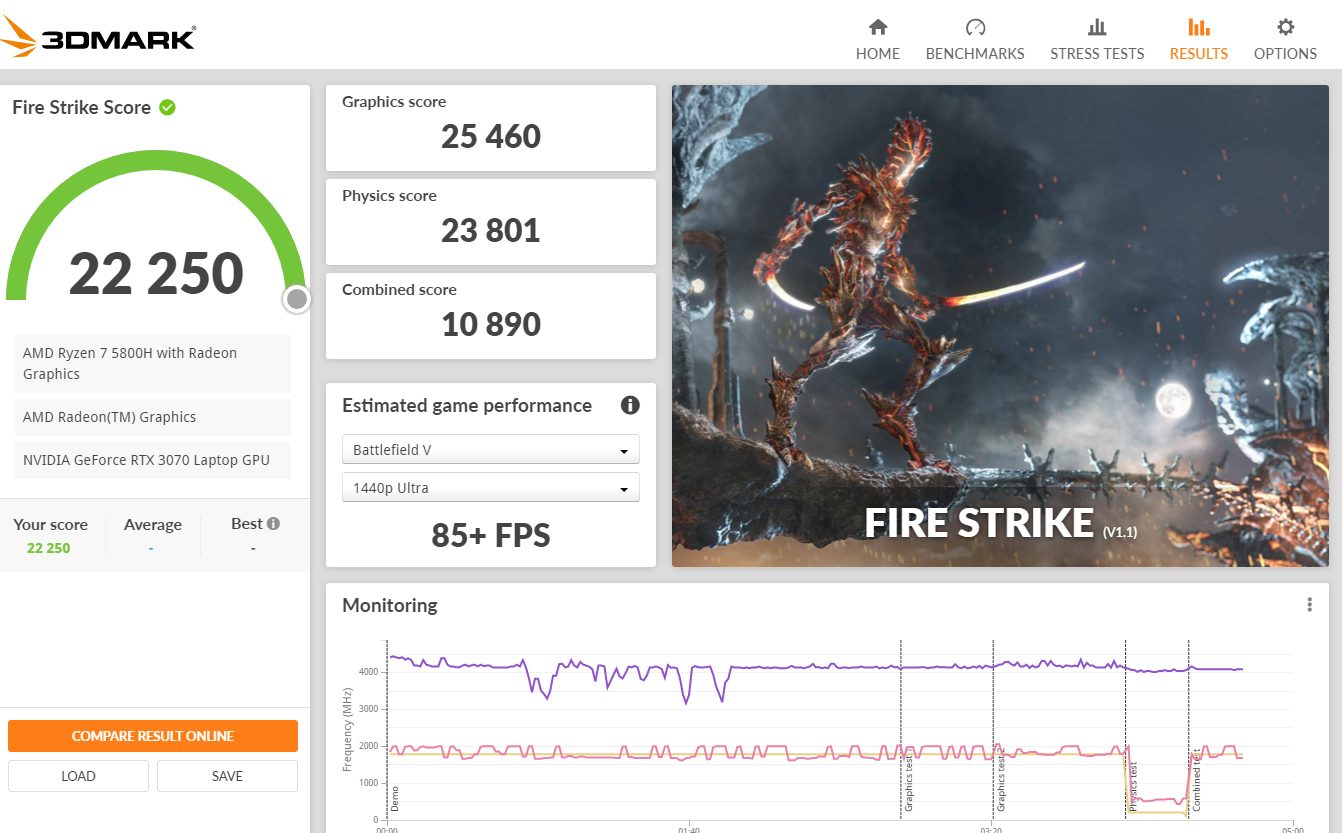Image resolution: width=1342 pixels, height=833 pixels.
Task: Click green validation checkmark beside Fire Strike Score
Action: coord(167,107)
